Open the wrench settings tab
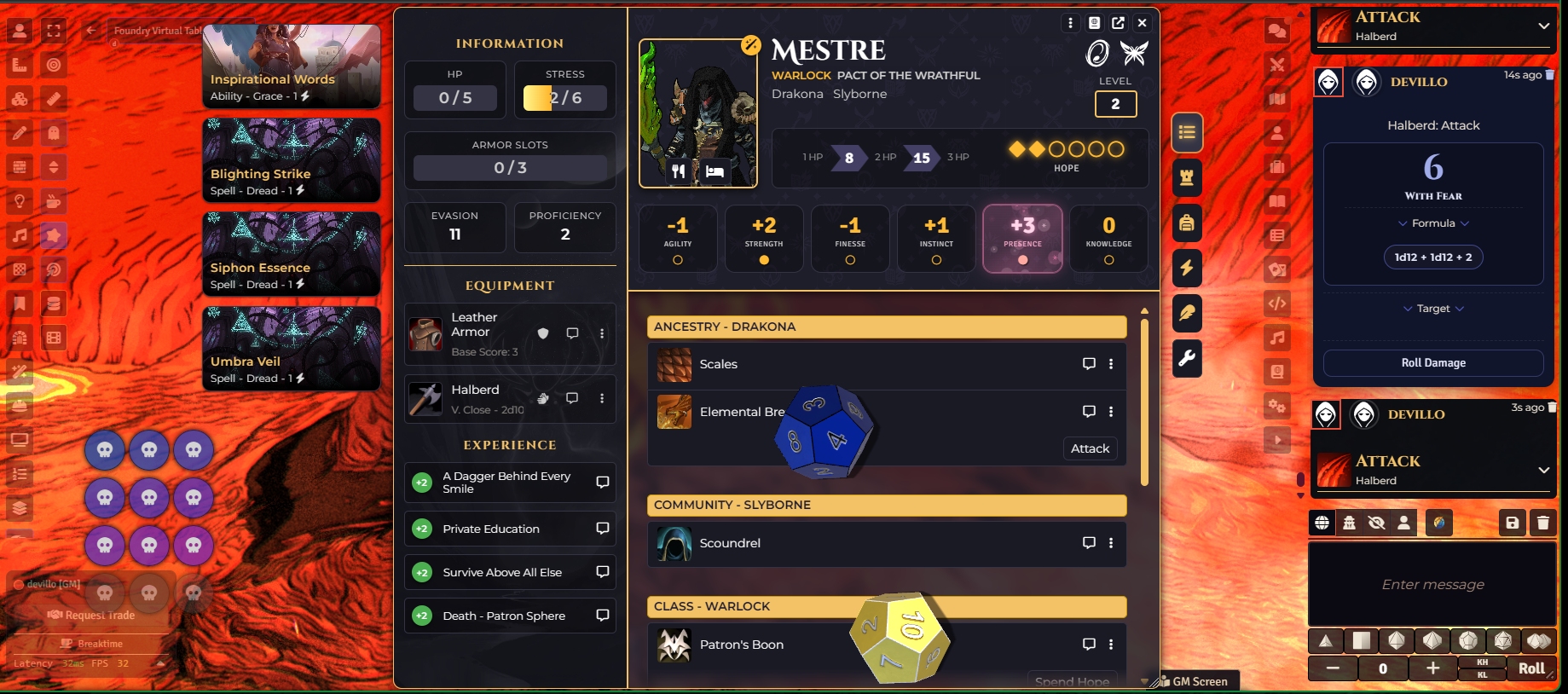1568x694 pixels. 1187,358
